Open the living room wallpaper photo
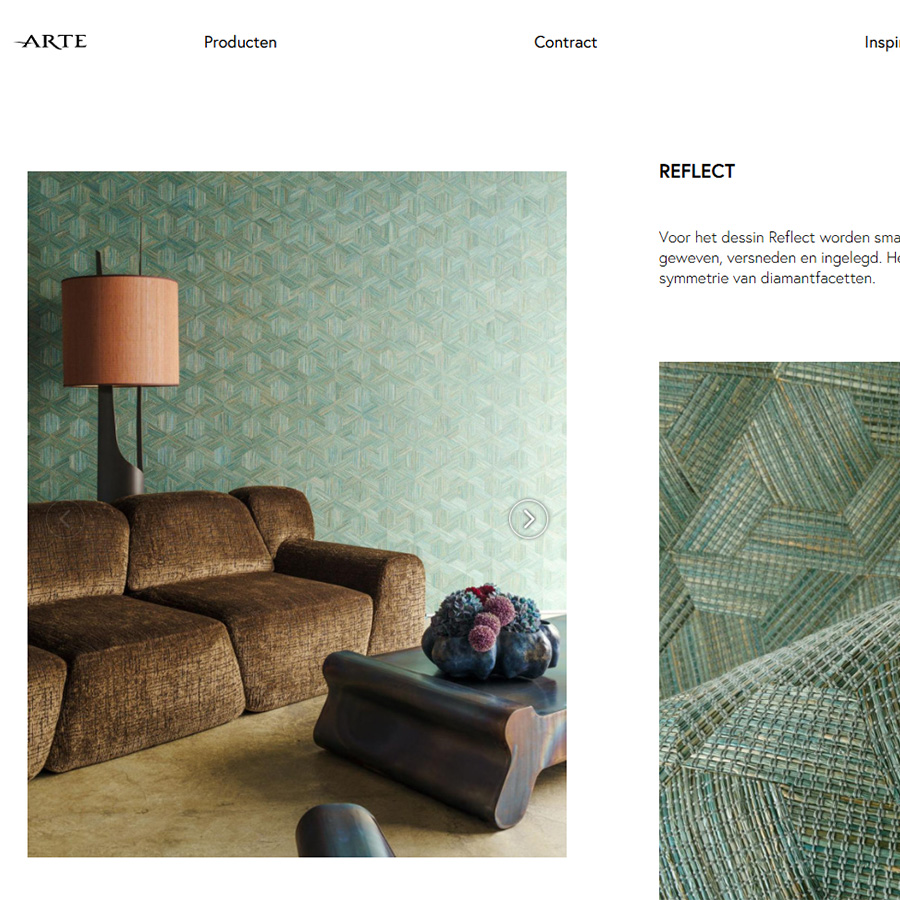The width and height of the screenshot is (900, 900). coord(297,514)
